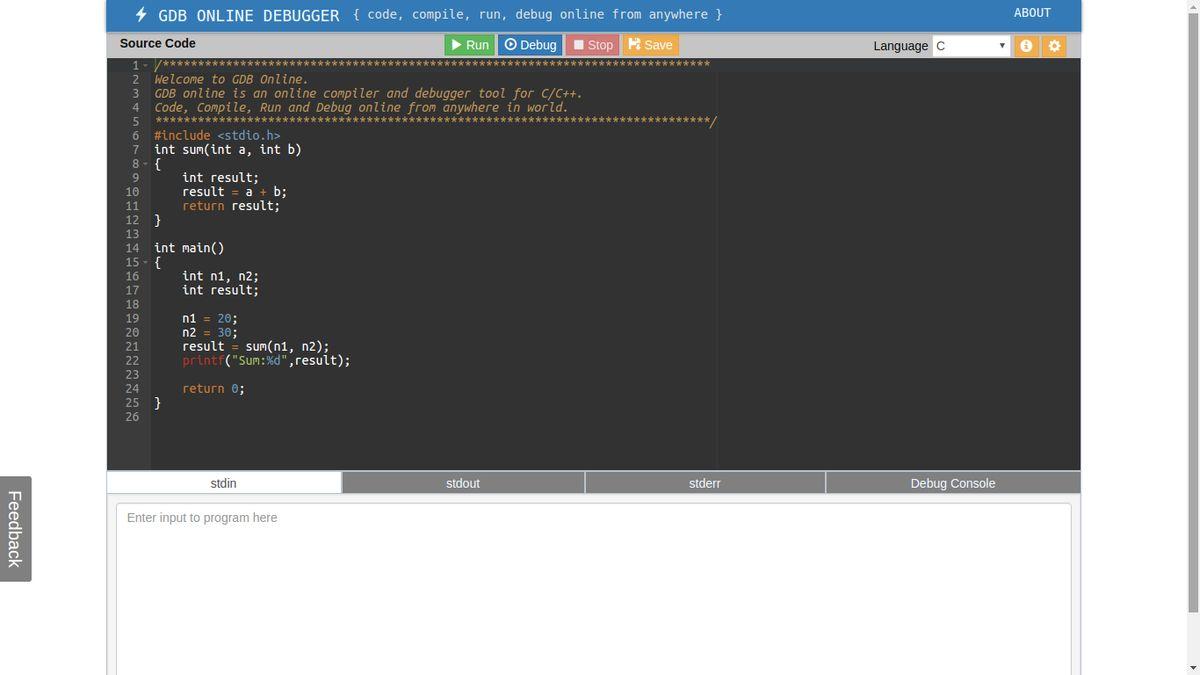Click the code line 'return result;'
Viewport: 1200px width, 675px height.
click(x=231, y=206)
